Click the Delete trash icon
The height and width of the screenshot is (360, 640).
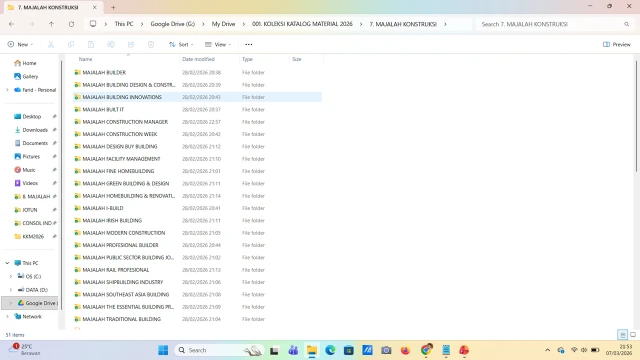151,44
